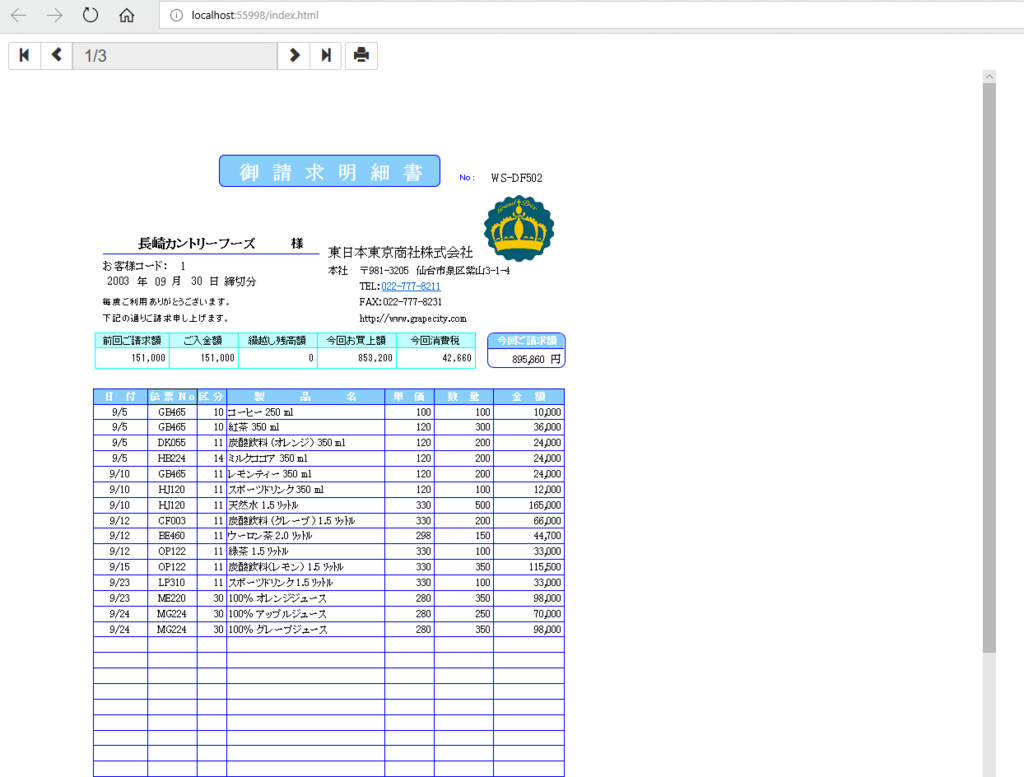Click slip number HE224

tap(172, 458)
